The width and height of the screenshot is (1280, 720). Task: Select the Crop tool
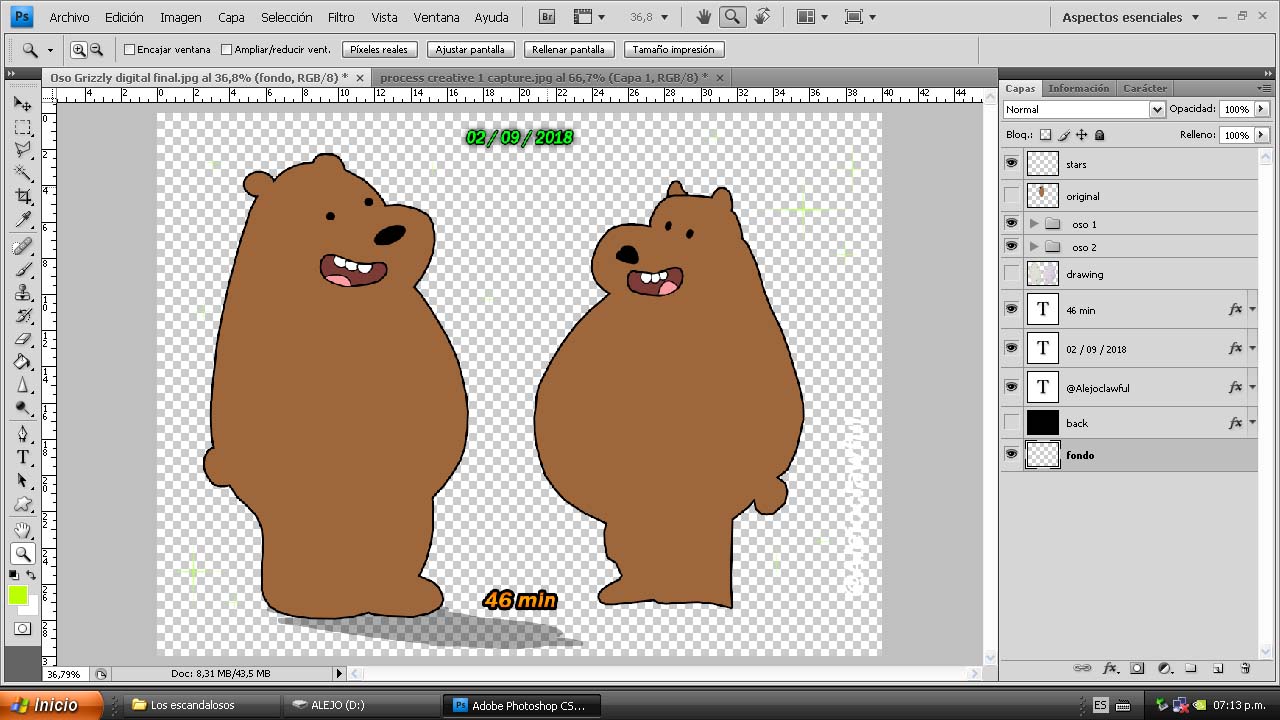coord(23,196)
